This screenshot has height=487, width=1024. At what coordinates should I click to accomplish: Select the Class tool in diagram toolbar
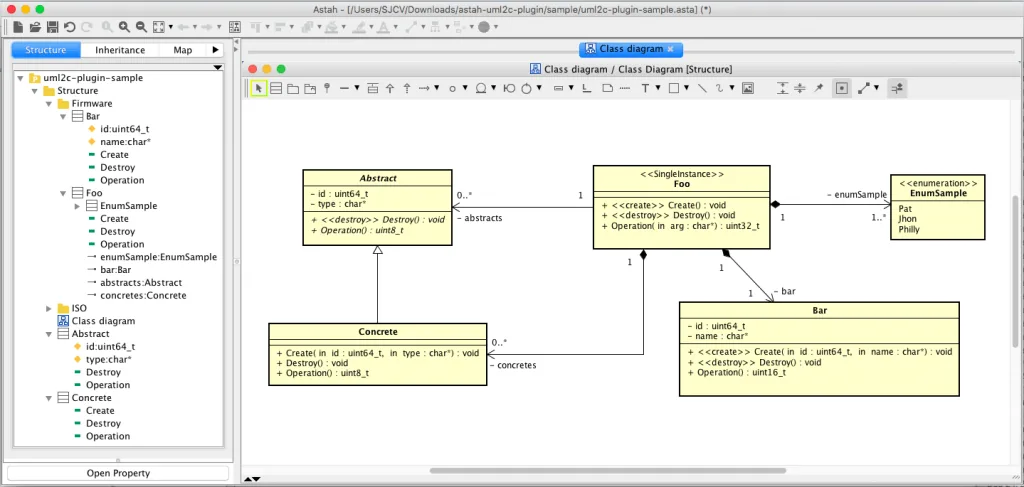point(276,88)
